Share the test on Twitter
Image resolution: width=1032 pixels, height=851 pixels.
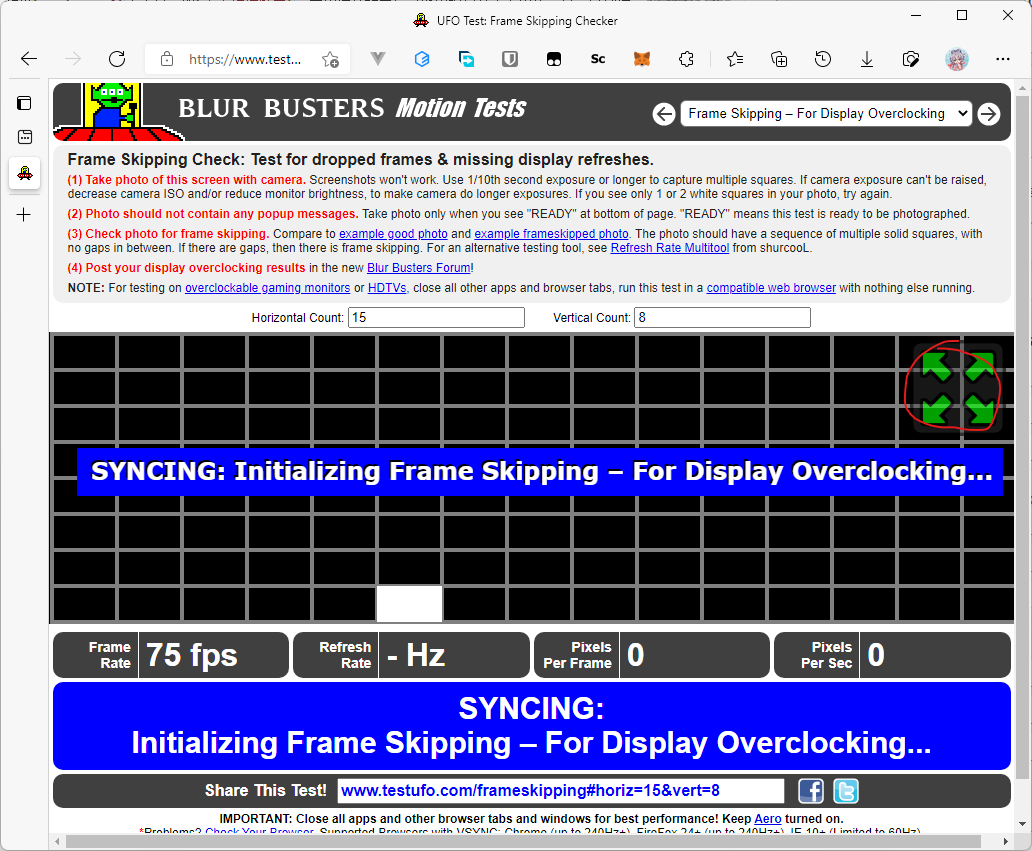pos(846,791)
